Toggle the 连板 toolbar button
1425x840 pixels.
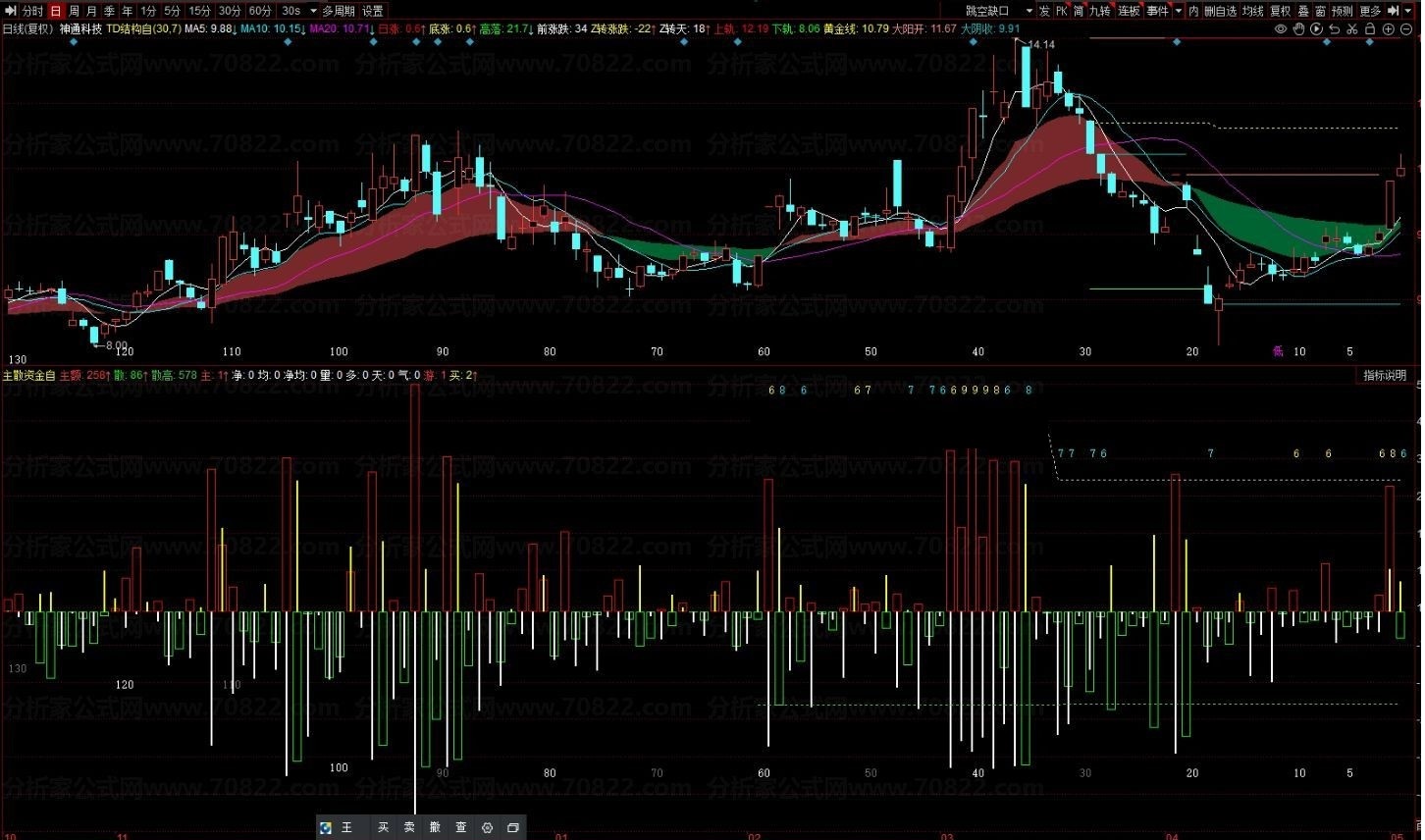1129,11
